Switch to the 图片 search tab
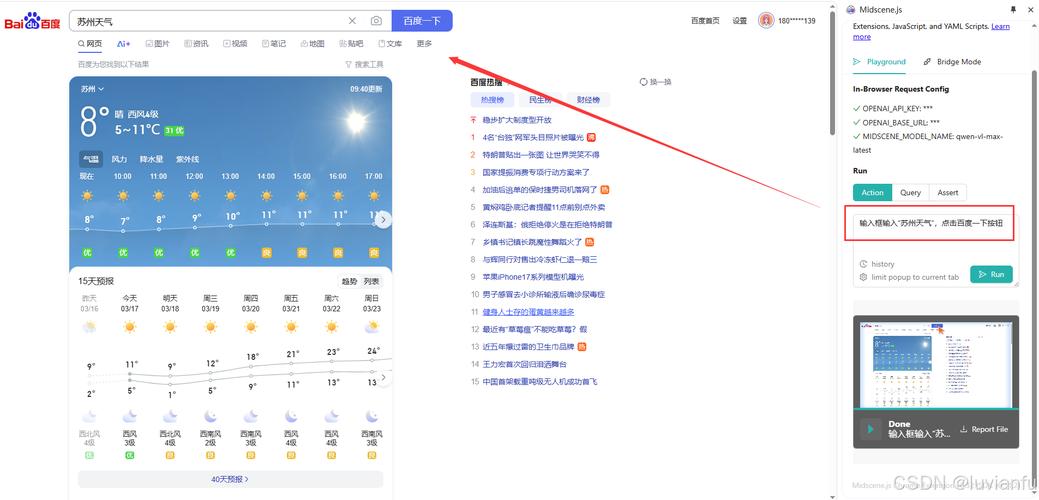This screenshot has height=500, width=1039. coord(157,44)
